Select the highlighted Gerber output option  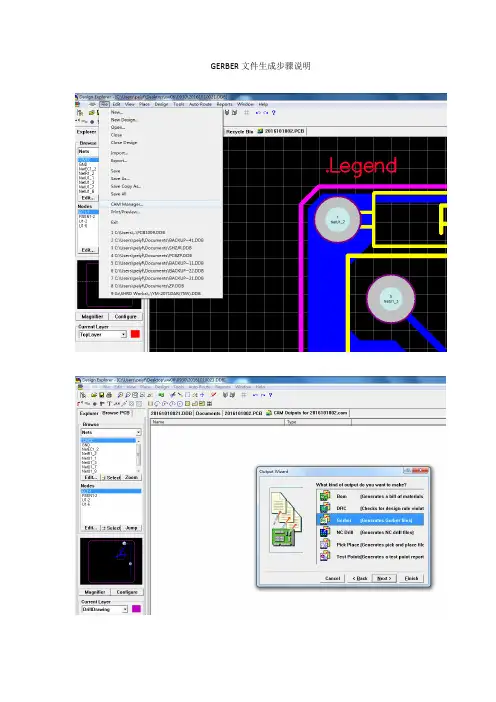[x=370, y=520]
